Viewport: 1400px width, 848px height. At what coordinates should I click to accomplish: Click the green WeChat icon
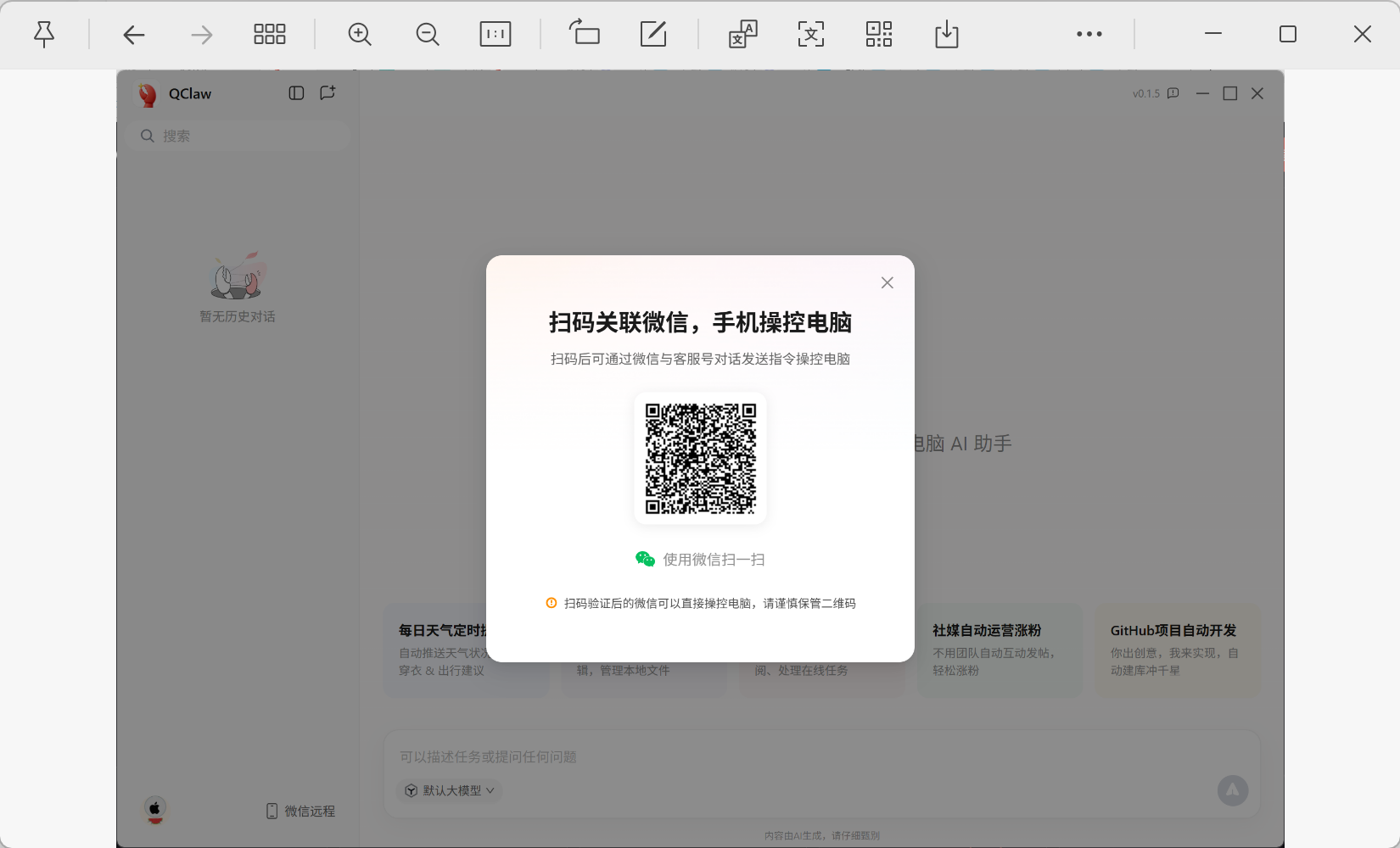646,559
